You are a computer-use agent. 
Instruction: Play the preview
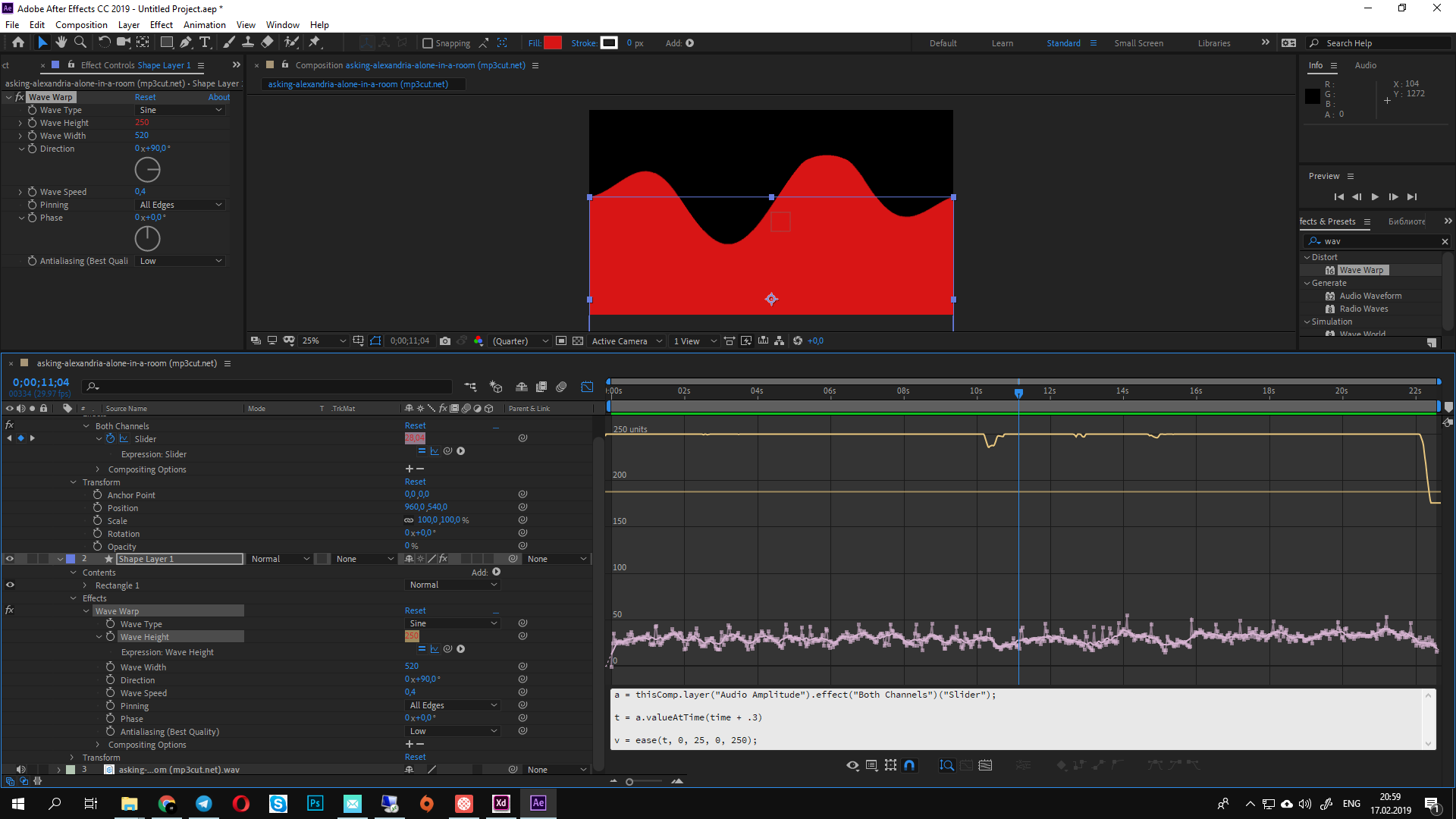pyautogui.click(x=1375, y=197)
